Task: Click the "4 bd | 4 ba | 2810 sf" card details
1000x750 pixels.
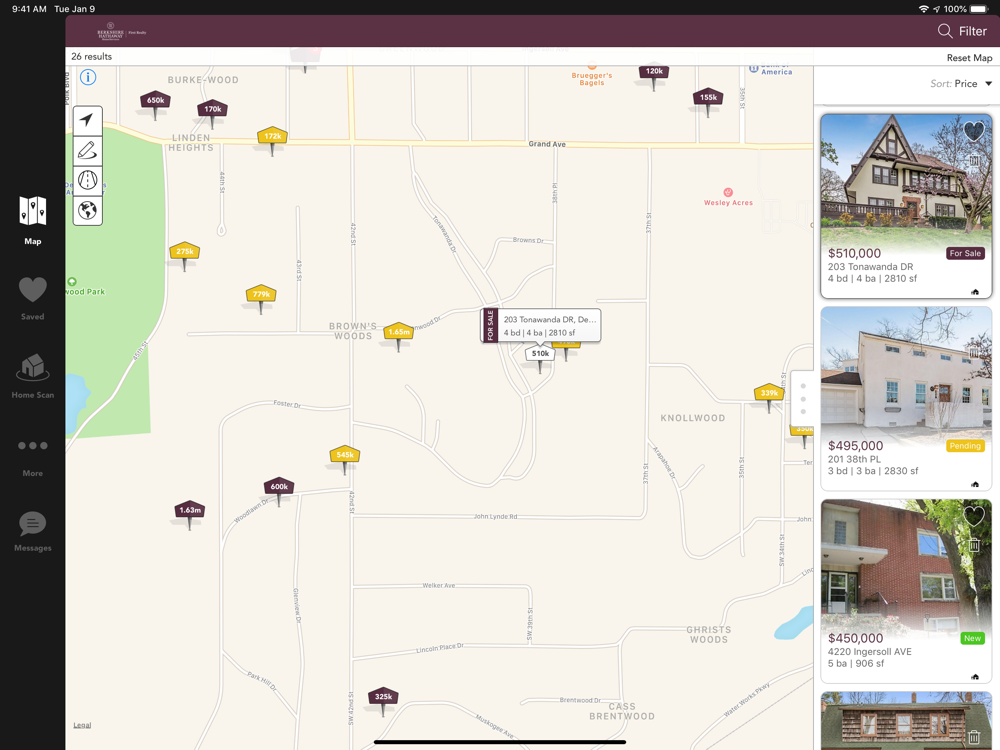Action: [872, 279]
